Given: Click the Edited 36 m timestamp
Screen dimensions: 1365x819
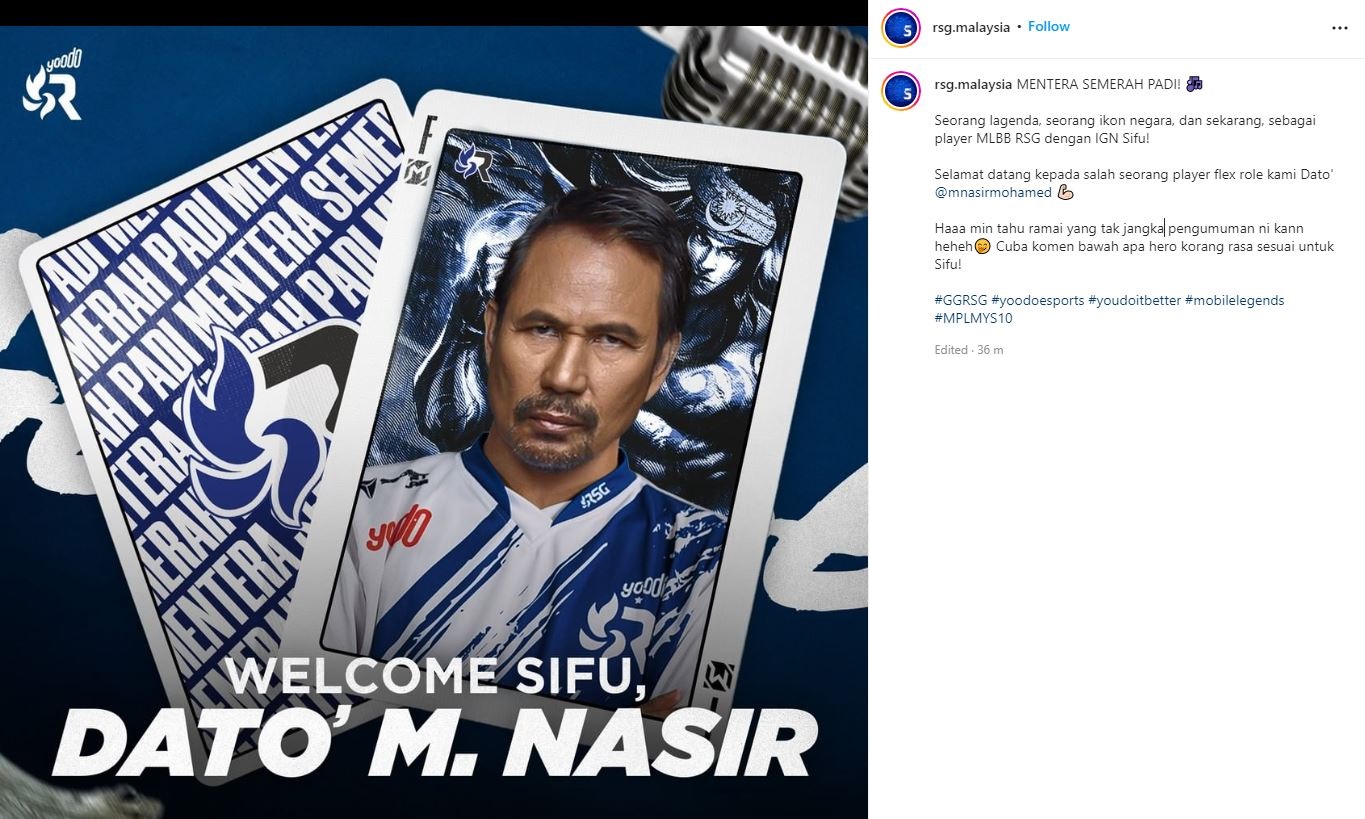Looking at the screenshot, I should pyautogui.click(x=969, y=350).
